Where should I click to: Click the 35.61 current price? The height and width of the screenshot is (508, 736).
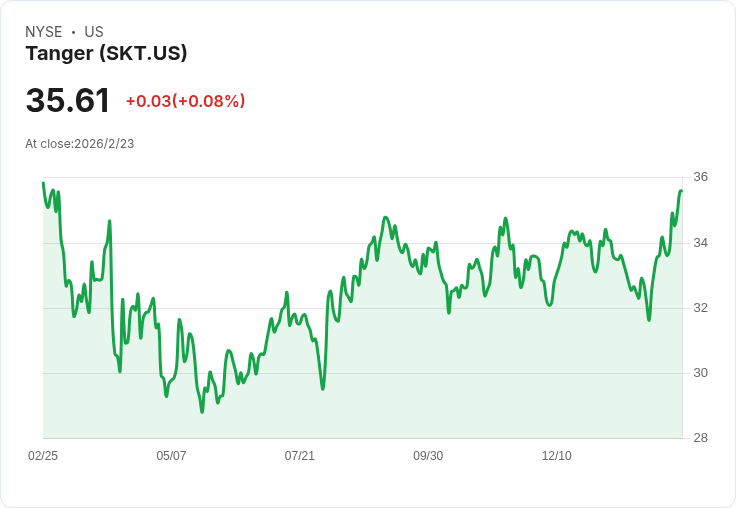coord(68,100)
